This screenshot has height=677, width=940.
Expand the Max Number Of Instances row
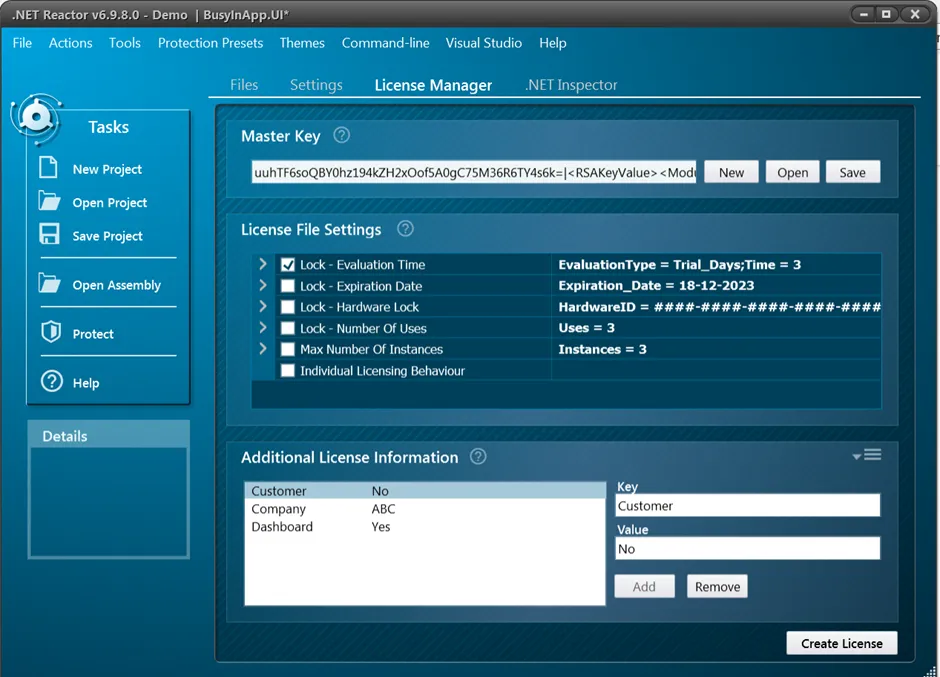click(263, 348)
